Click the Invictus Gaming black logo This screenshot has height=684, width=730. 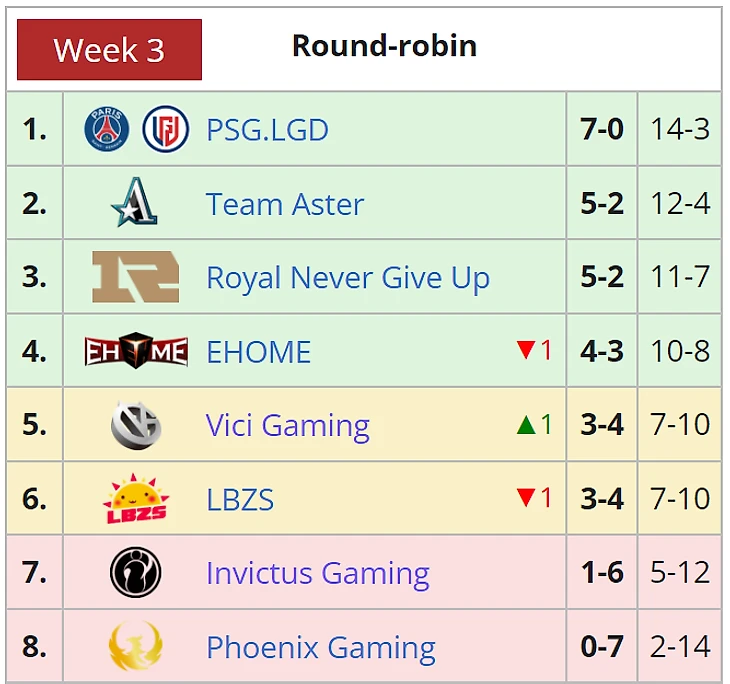click(x=135, y=572)
